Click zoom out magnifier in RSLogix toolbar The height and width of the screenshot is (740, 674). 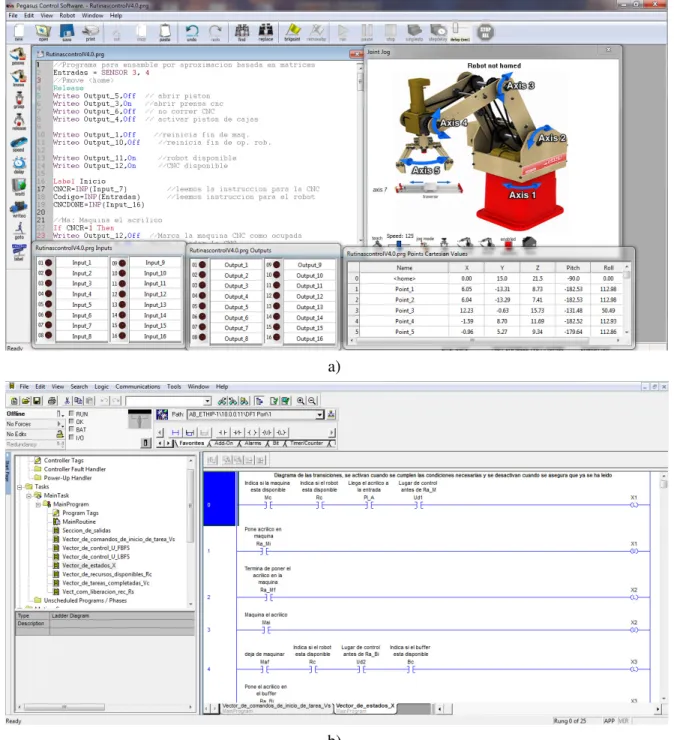pos(312,401)
